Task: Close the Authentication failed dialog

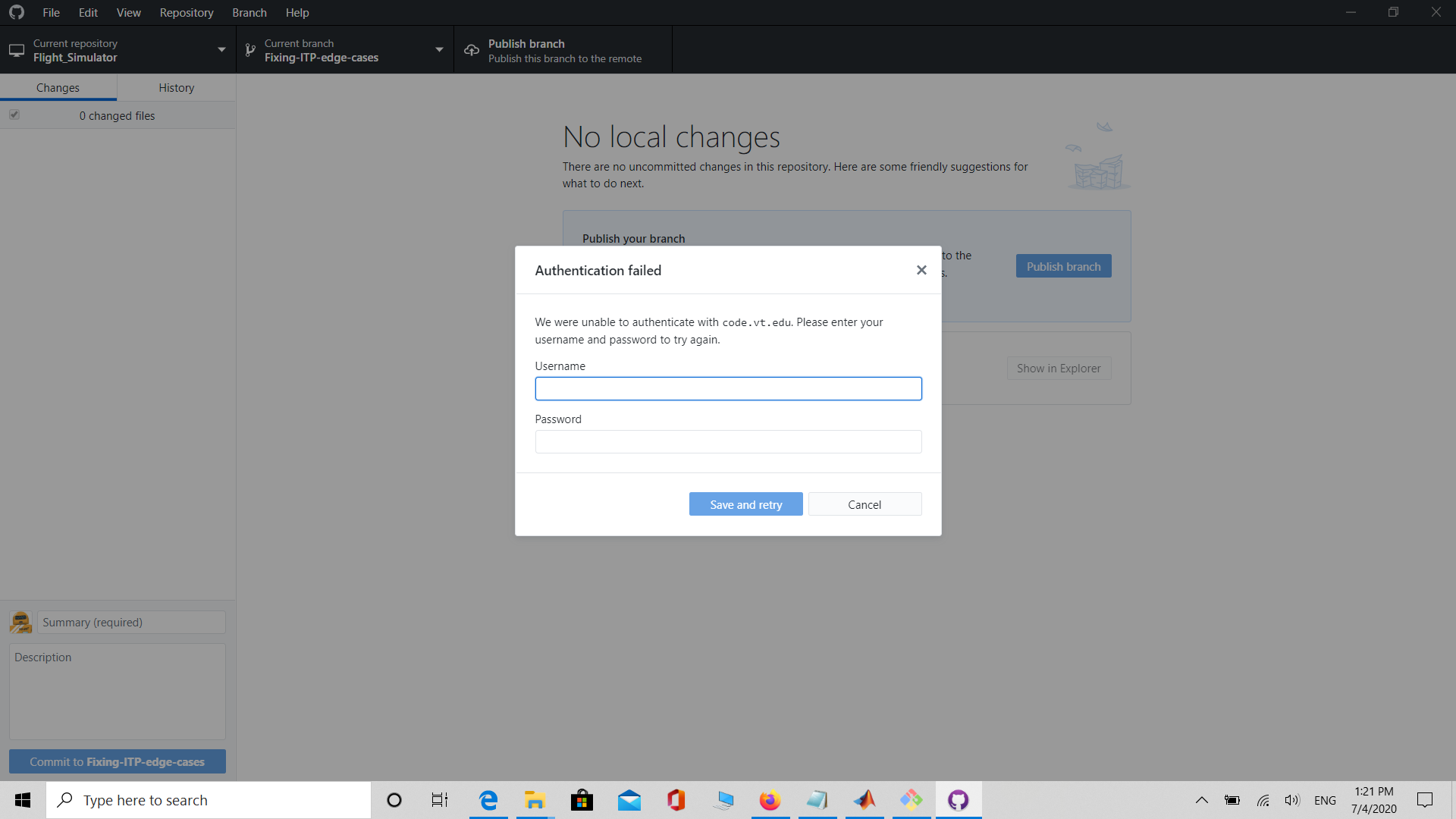Action: 921,270
